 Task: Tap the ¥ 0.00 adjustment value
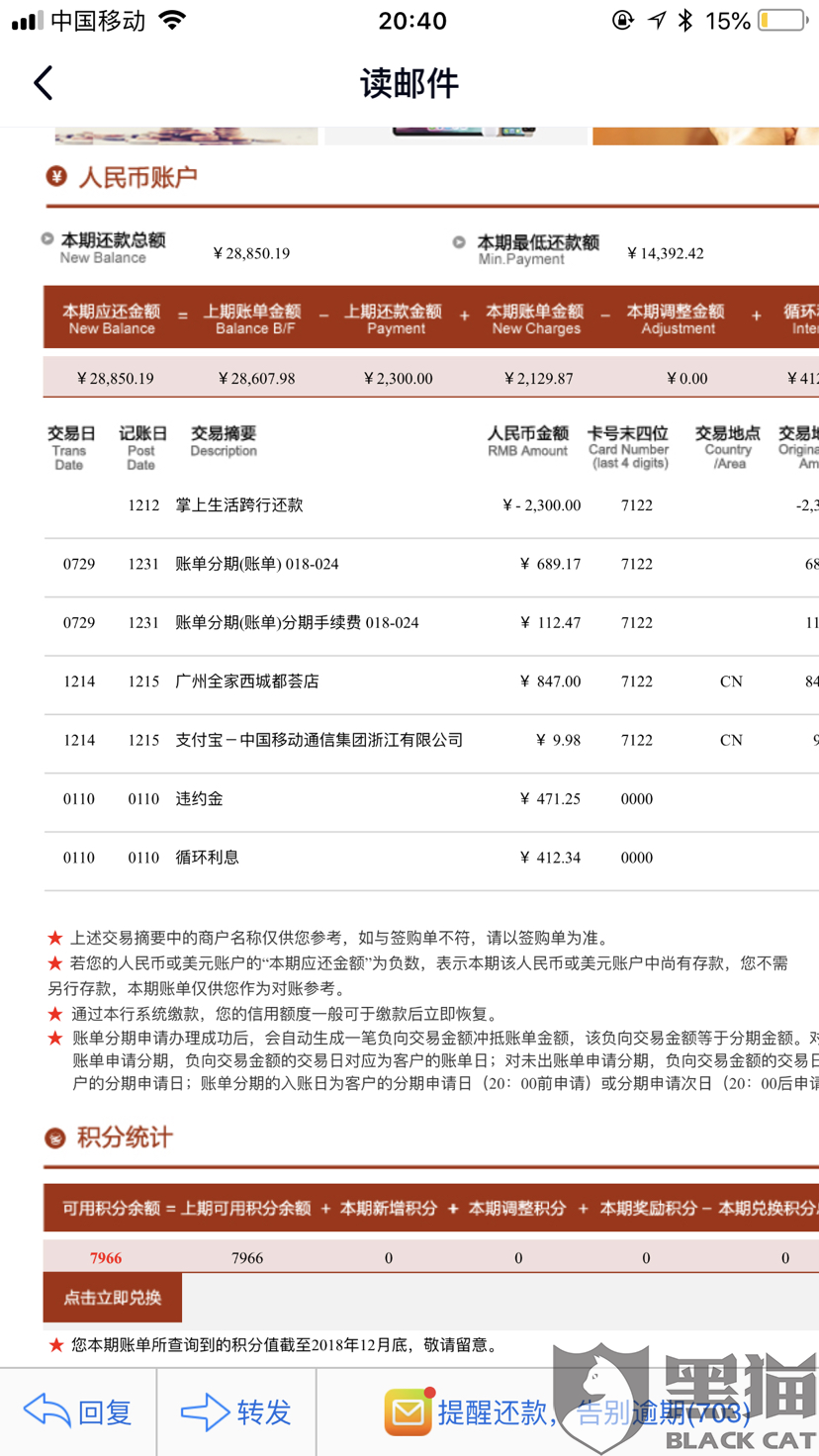pos(687,379)
